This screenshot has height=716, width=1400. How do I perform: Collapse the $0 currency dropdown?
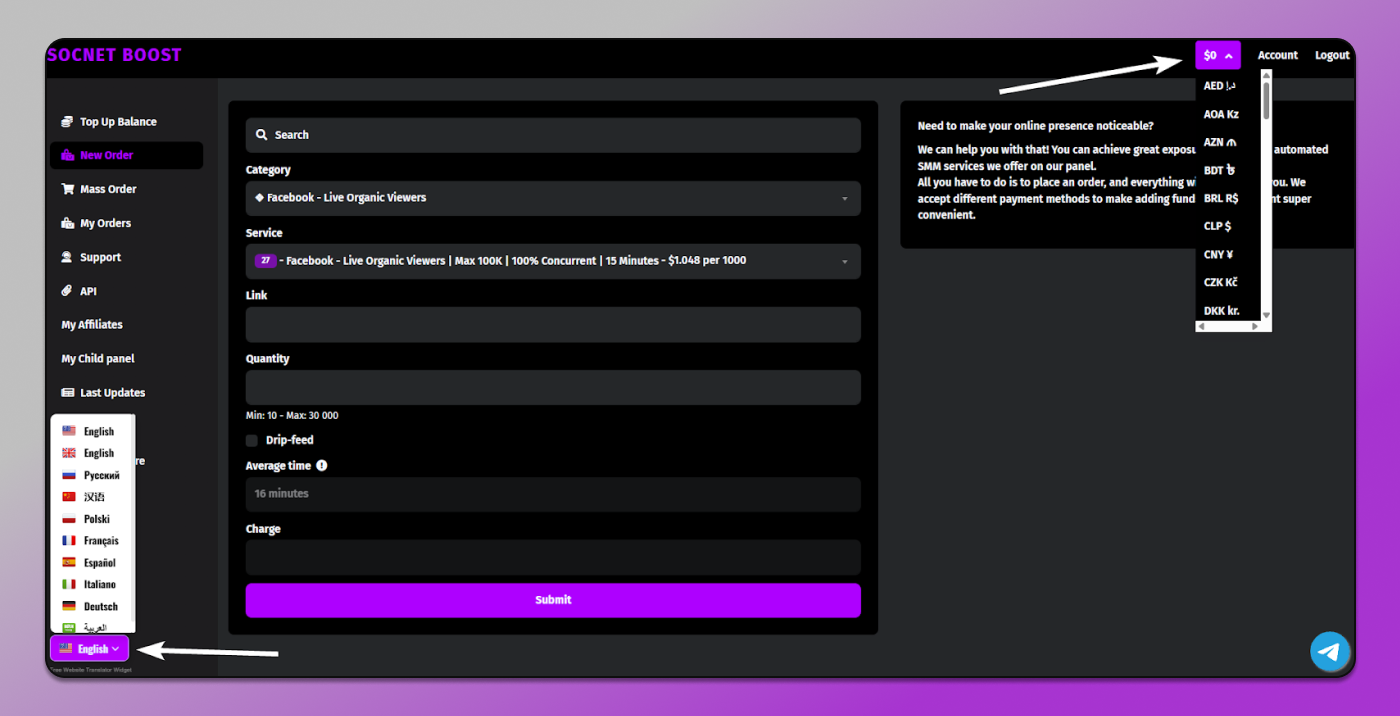1218,55
